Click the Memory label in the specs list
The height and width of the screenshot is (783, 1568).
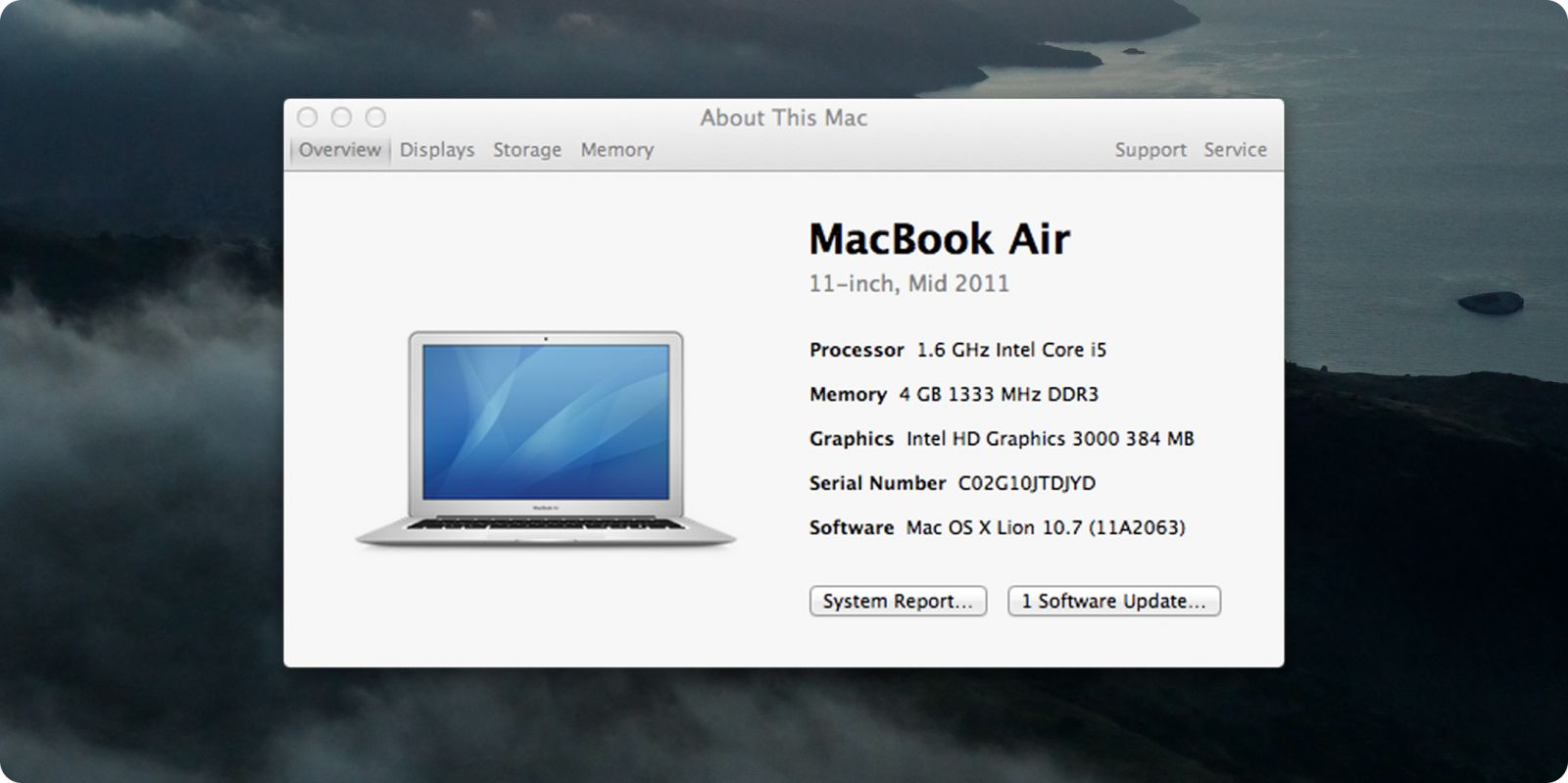848,394
